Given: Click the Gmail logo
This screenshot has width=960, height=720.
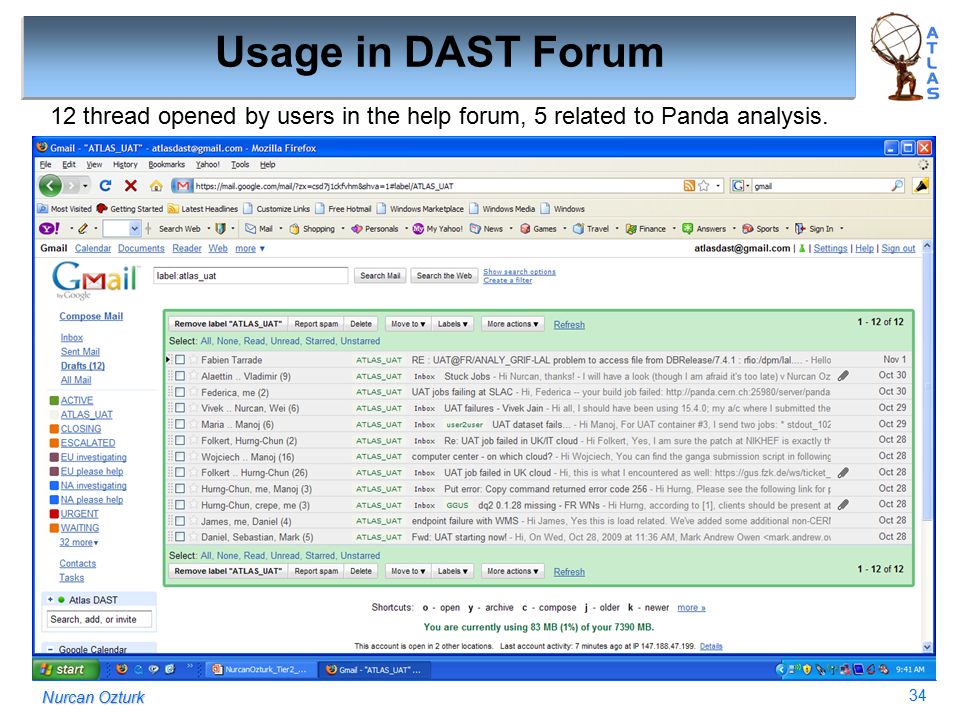Looking at the screenshot, I should (x=94, y=280).
